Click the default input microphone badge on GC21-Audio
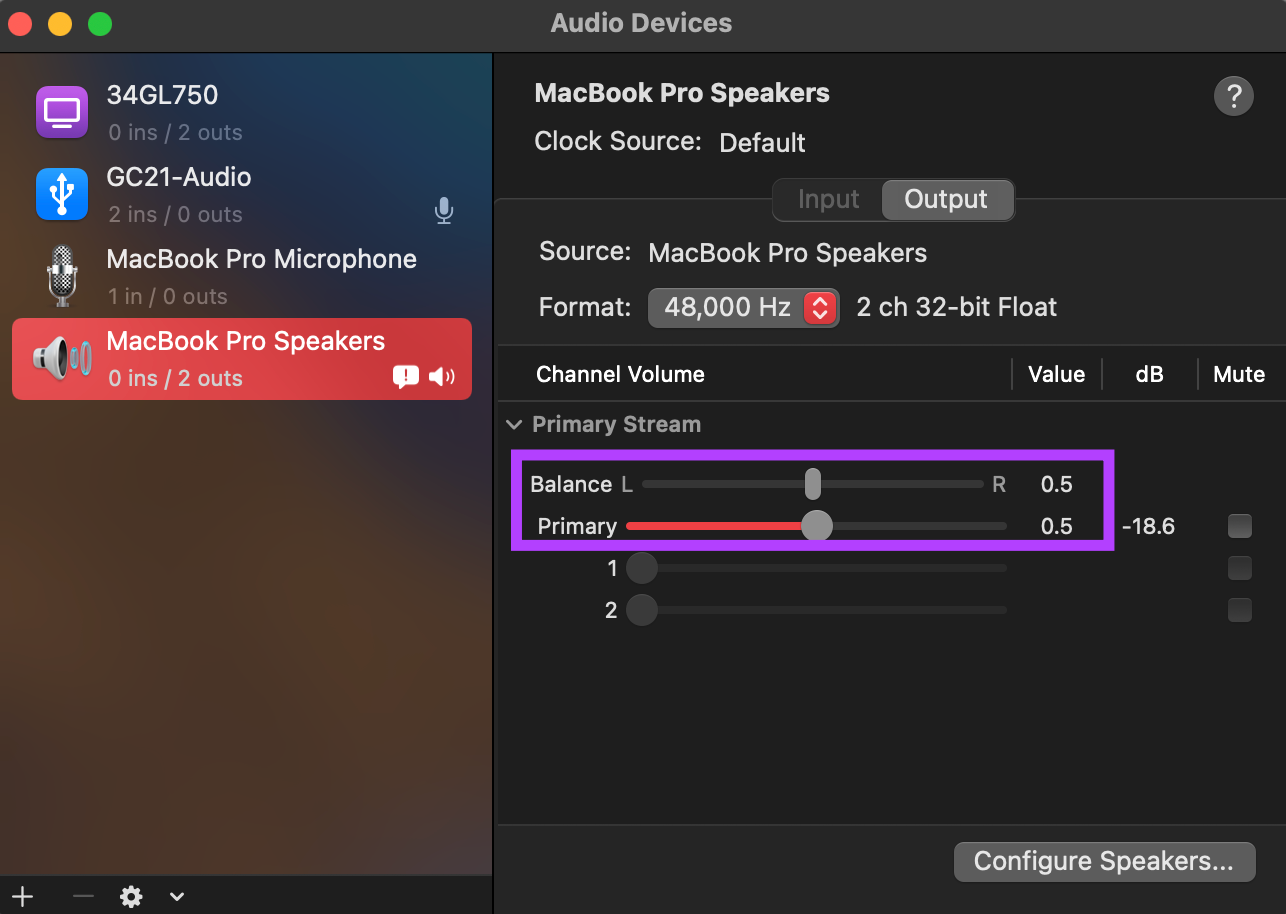This screenshot has width=1286, height=914. 444,211
